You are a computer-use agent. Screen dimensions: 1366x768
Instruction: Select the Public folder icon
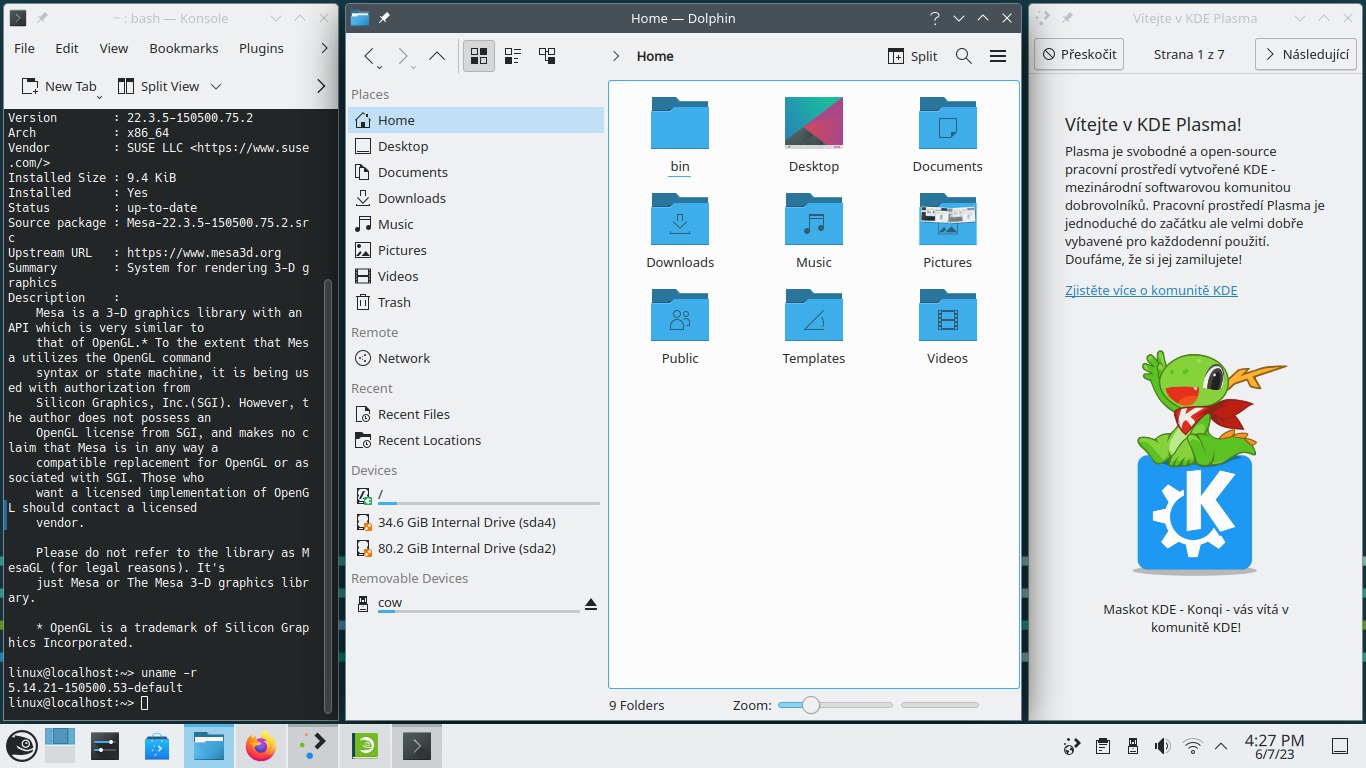tap(680, 315)
